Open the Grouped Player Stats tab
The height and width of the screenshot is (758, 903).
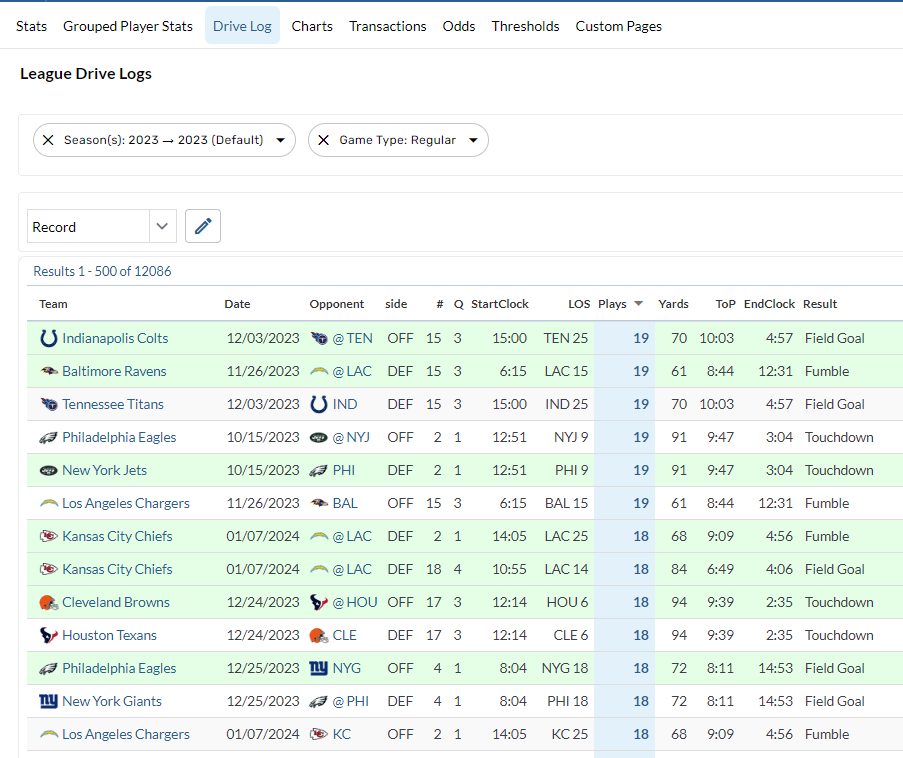[x=128, y=26]
